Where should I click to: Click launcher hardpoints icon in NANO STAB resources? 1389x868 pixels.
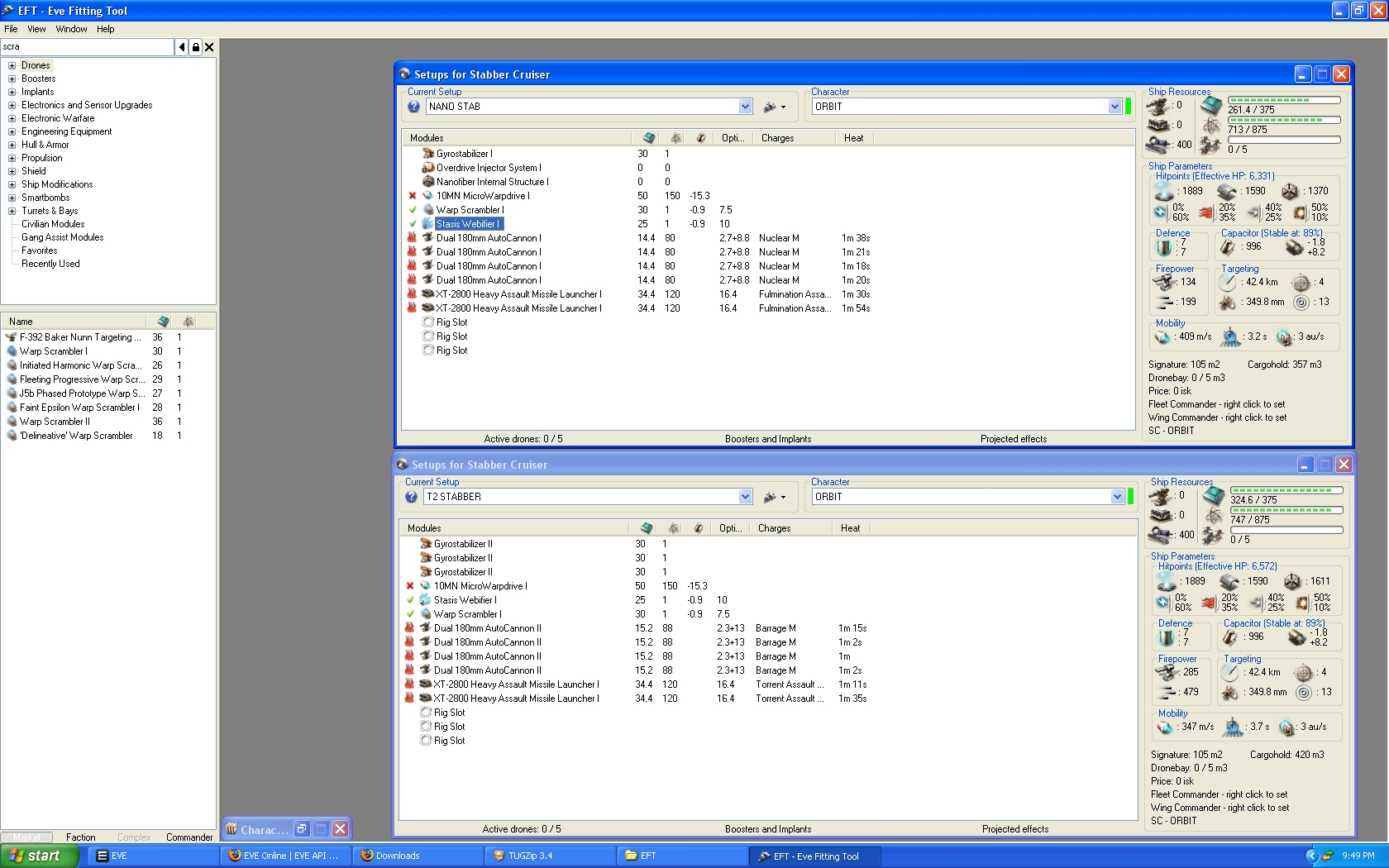click(x=1158, y=125)
